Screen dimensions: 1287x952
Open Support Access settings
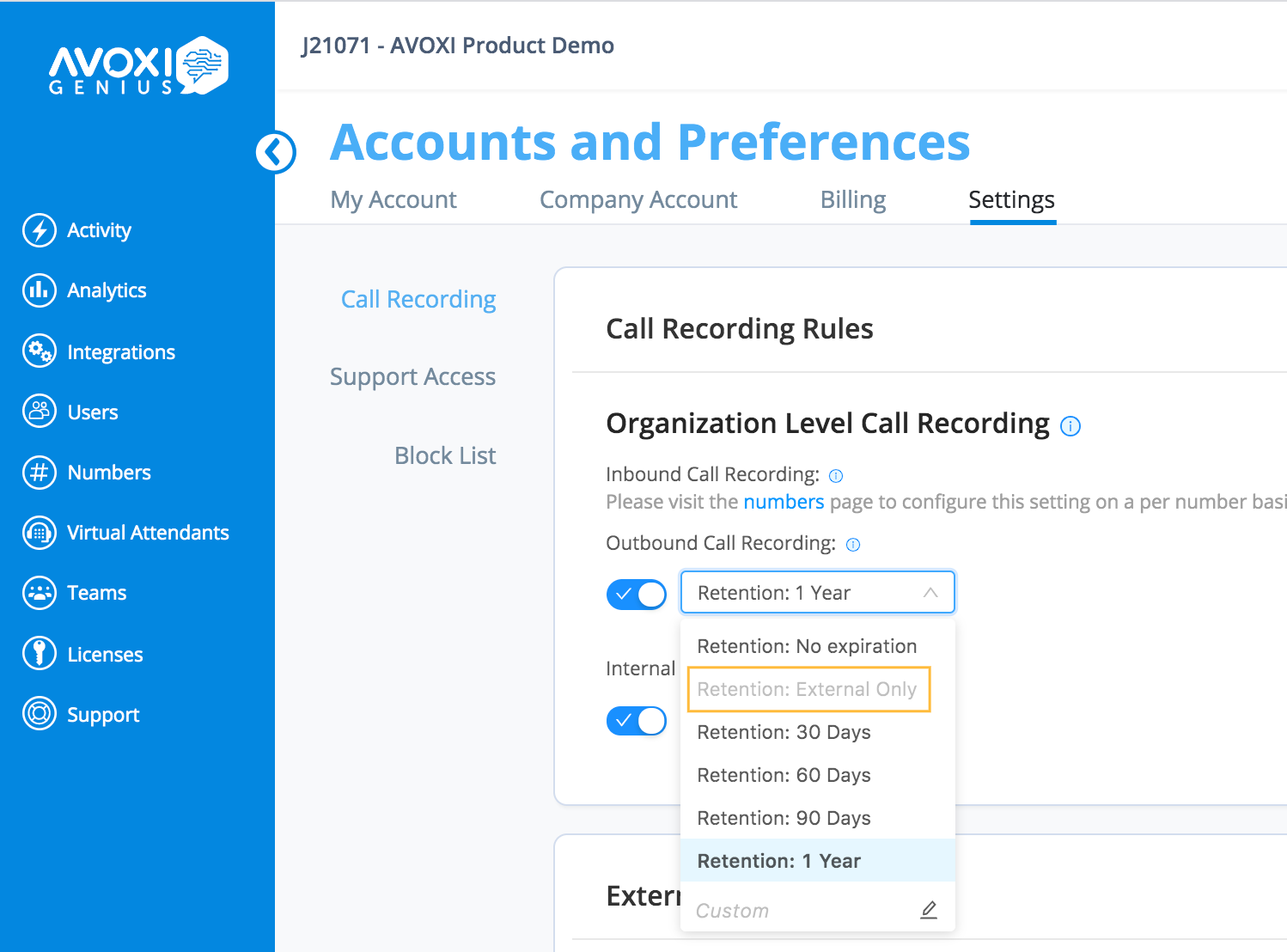[x=413, y=376]
